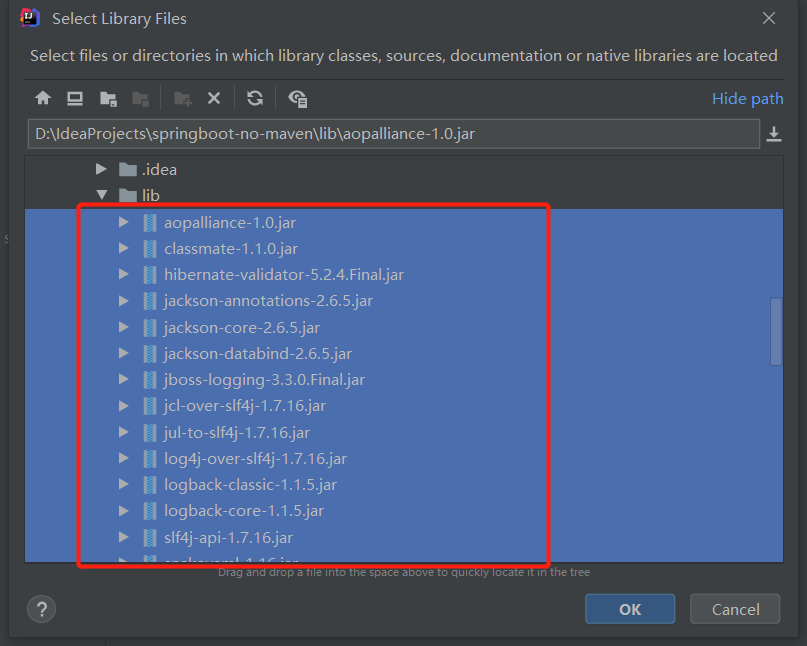This screenshot has height=646, width=807.
Task: Click Hide path link
Action: click(747, 98)
